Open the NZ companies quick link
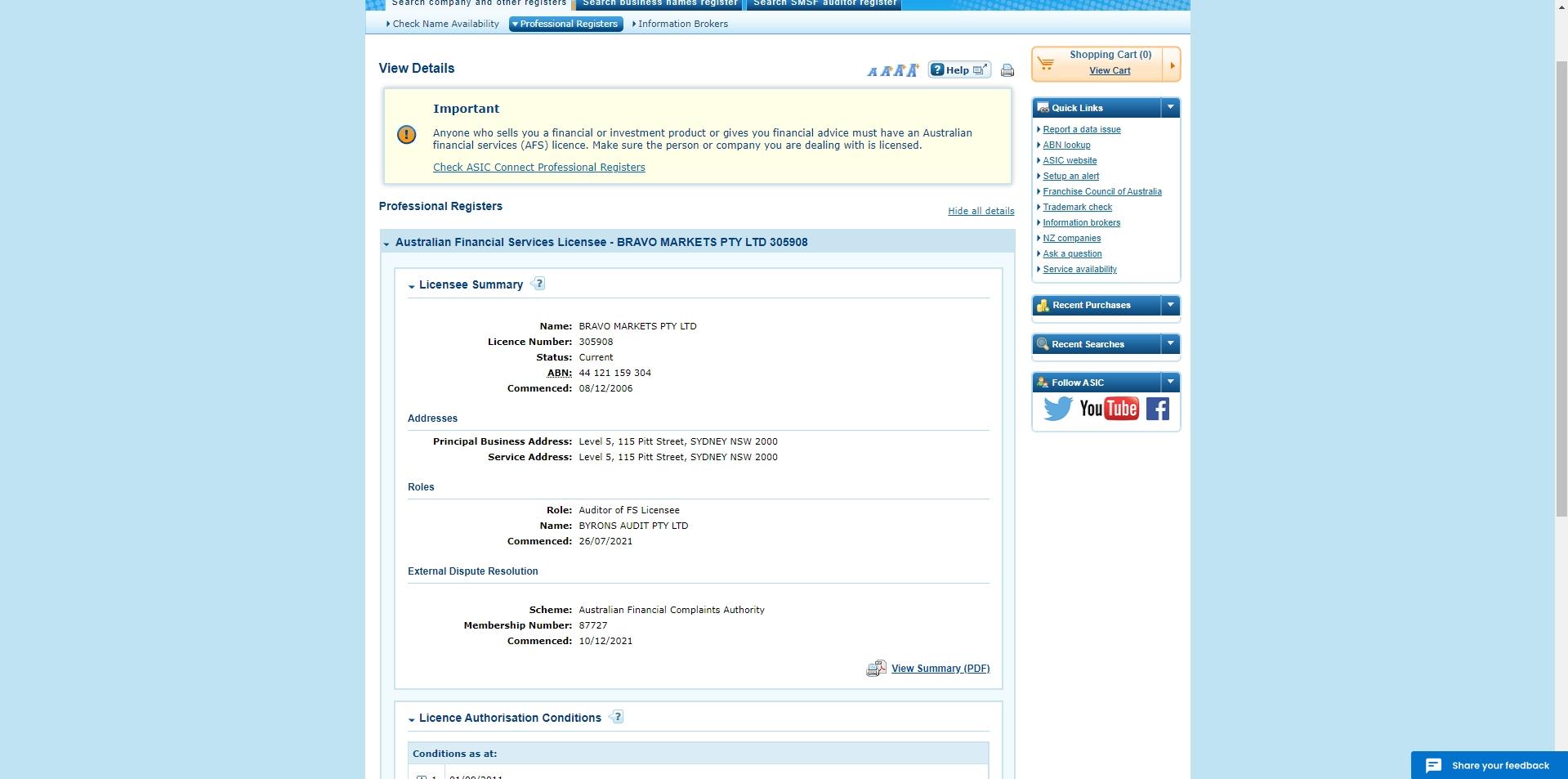This screenshot has height=779, width=1568. 1071,238
